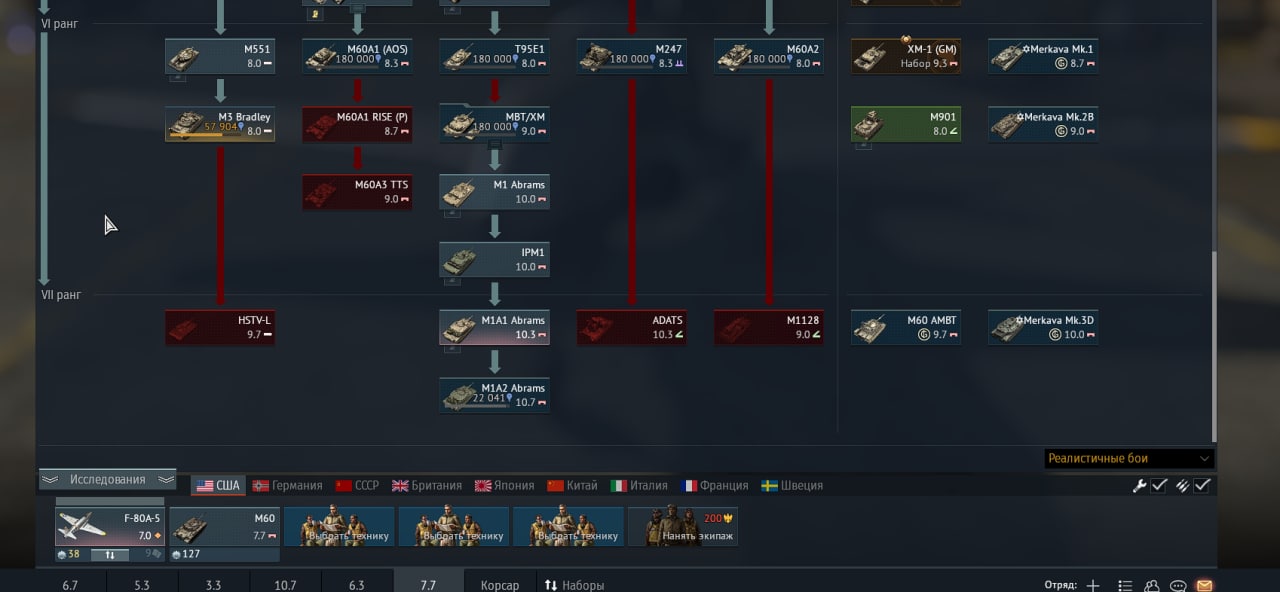This screenshot has height=592, width=1280.
Task: Open the contacts list icon
Action: 1152,585
